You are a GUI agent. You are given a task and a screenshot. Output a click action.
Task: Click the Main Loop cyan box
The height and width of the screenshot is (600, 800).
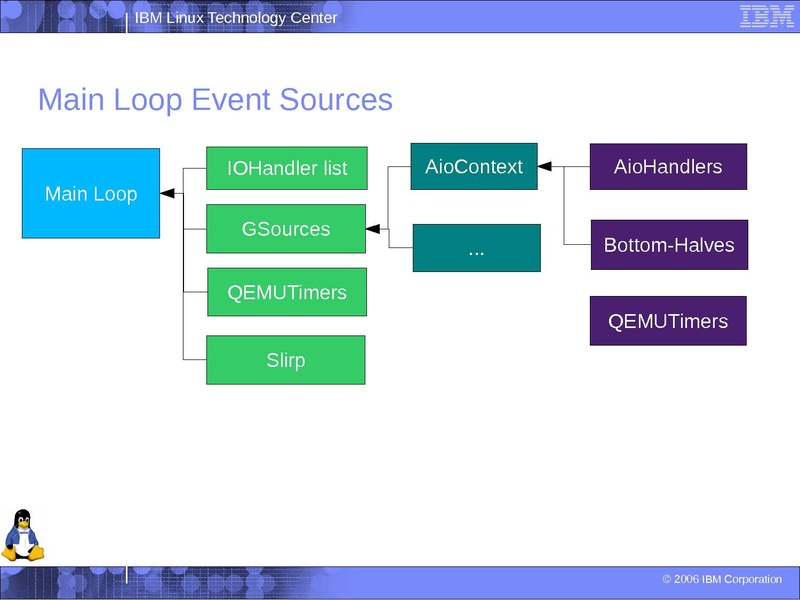(x=91, y=195)
